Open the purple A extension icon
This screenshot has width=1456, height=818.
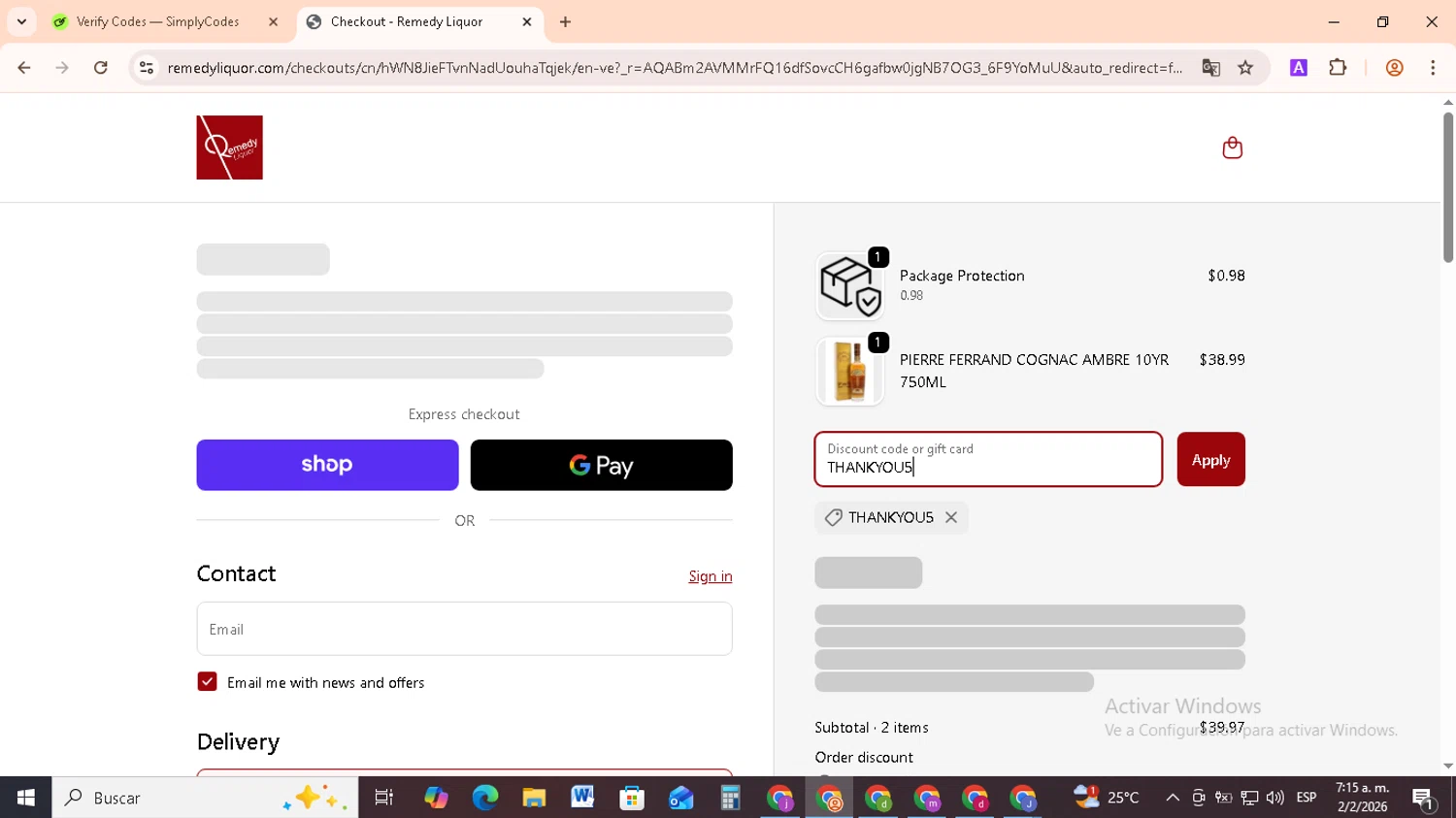click(x=1298, y=68)
